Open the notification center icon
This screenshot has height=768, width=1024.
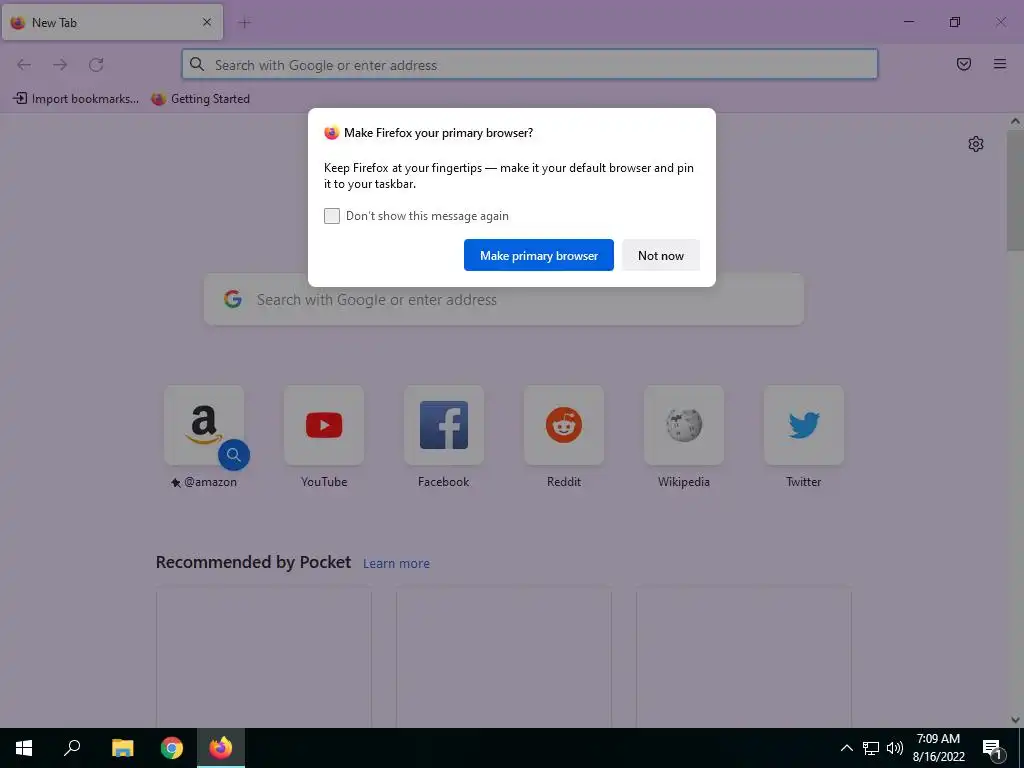tap(993, 749)
